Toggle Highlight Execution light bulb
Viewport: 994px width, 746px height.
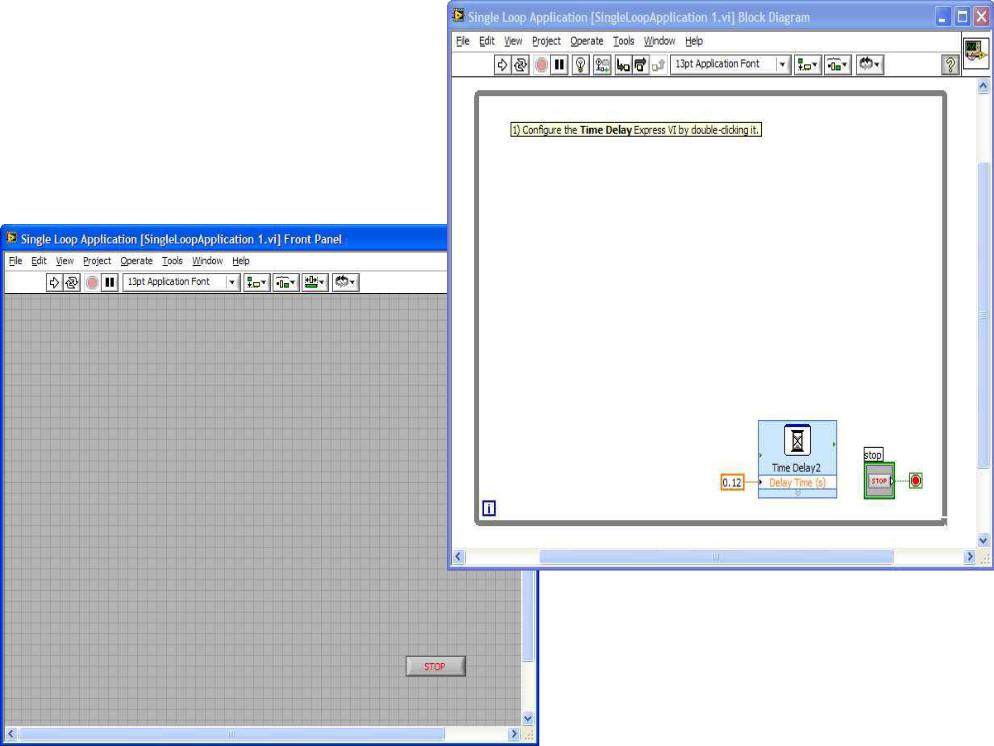pyautogui.click(x=581, y=65)
